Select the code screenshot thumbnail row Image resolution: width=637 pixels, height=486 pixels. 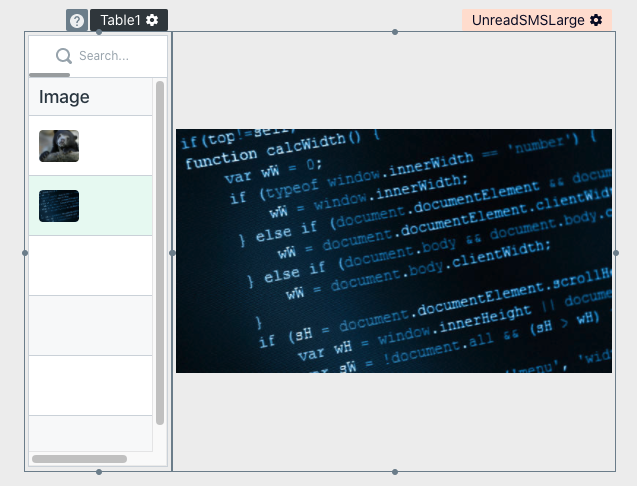[x=91, y=206]
